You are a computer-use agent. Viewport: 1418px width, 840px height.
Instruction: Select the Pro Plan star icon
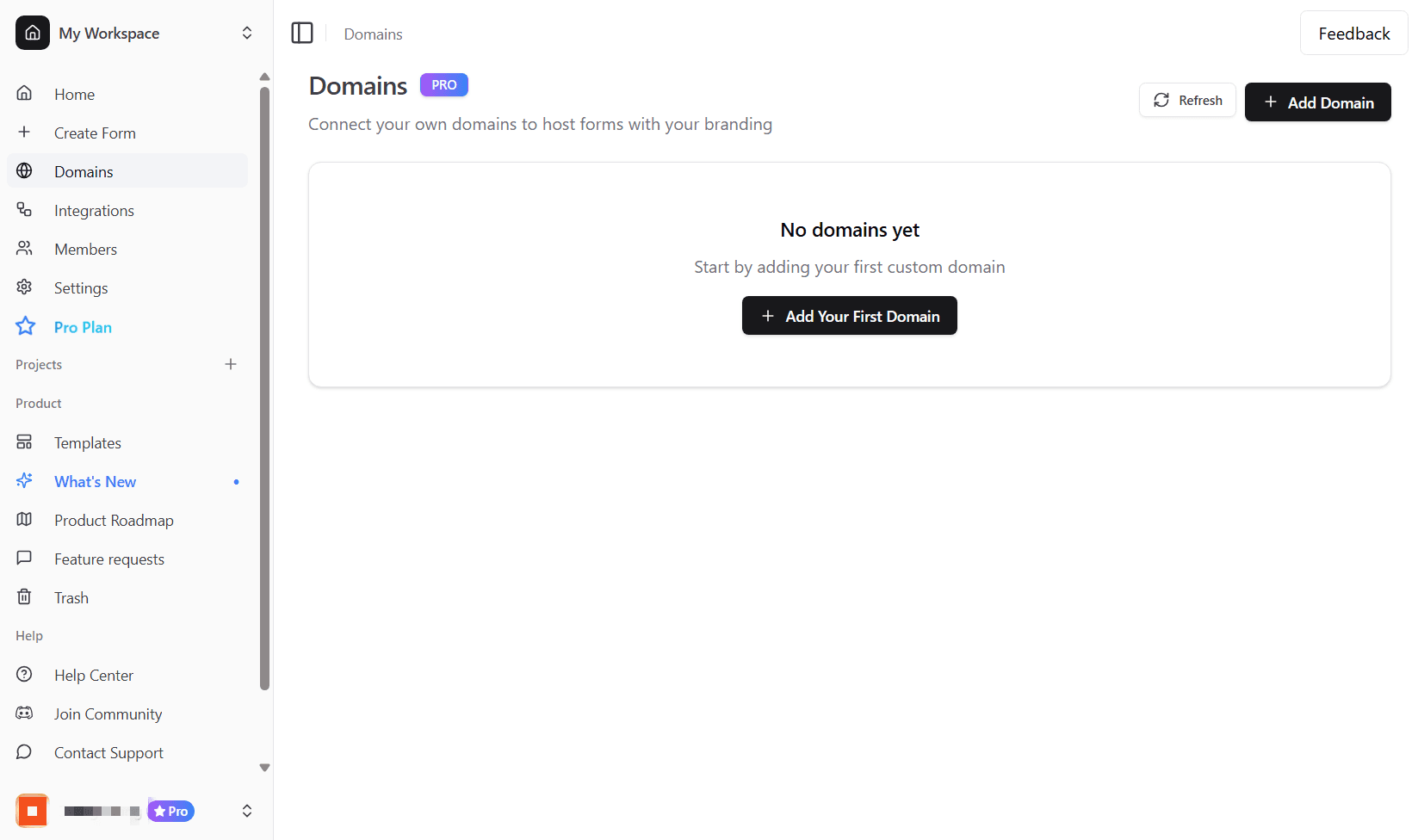click(25, 326)
